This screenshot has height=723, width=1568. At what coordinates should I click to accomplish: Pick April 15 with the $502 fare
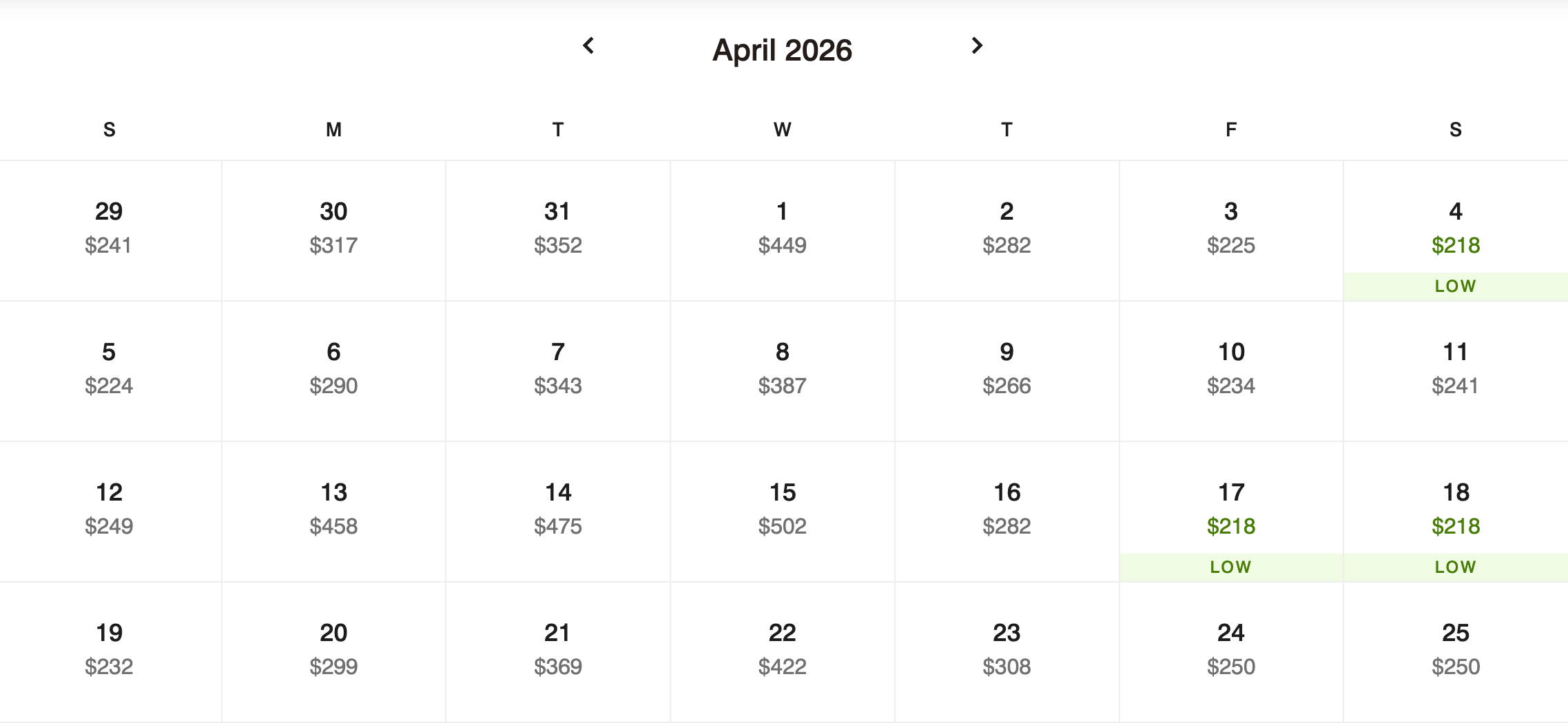click(782, 510)
